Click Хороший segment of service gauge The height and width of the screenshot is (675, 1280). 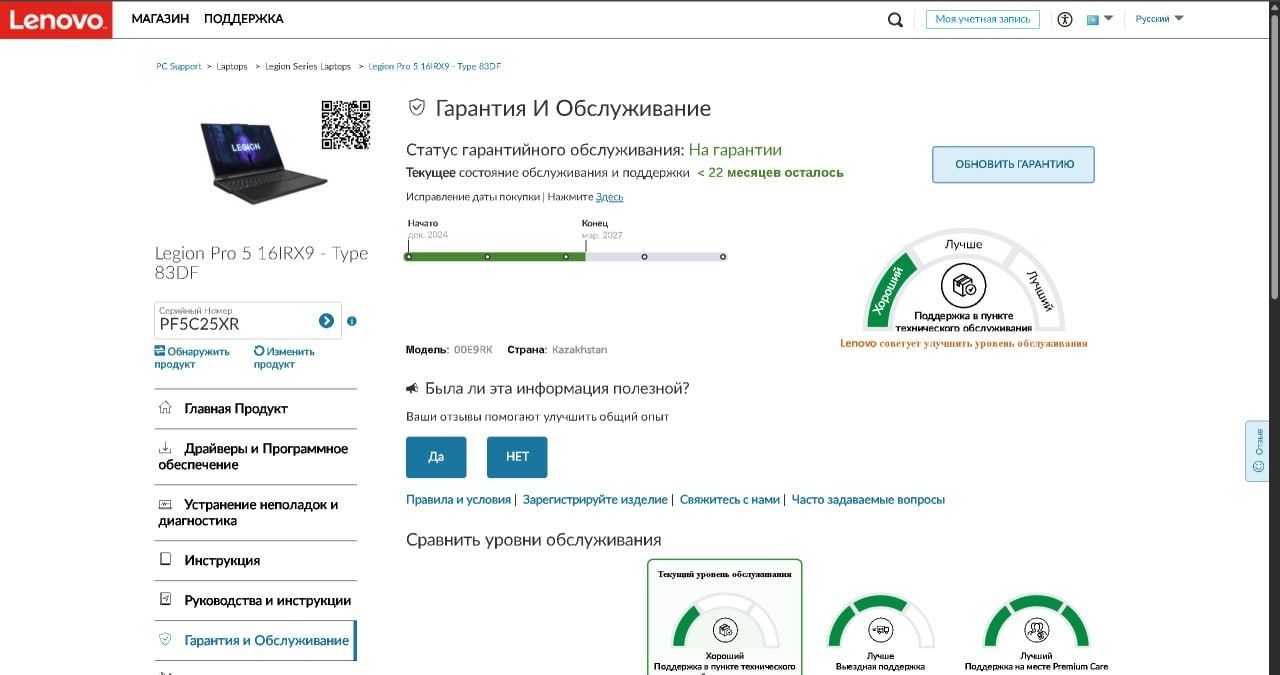point(891,289)
